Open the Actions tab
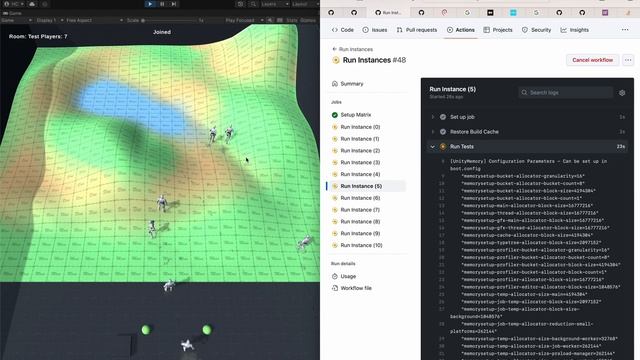The height and width of the screenshot is (360, 640). pos(460,30)
